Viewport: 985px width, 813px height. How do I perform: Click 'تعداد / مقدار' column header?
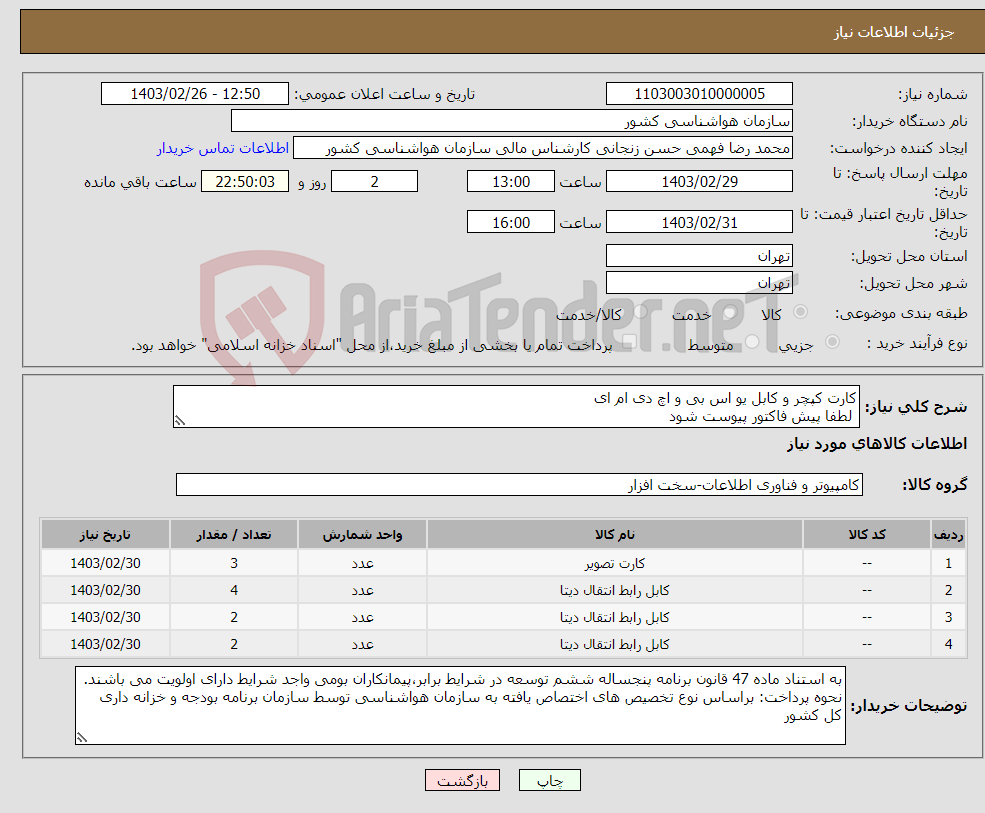point(234,535)
